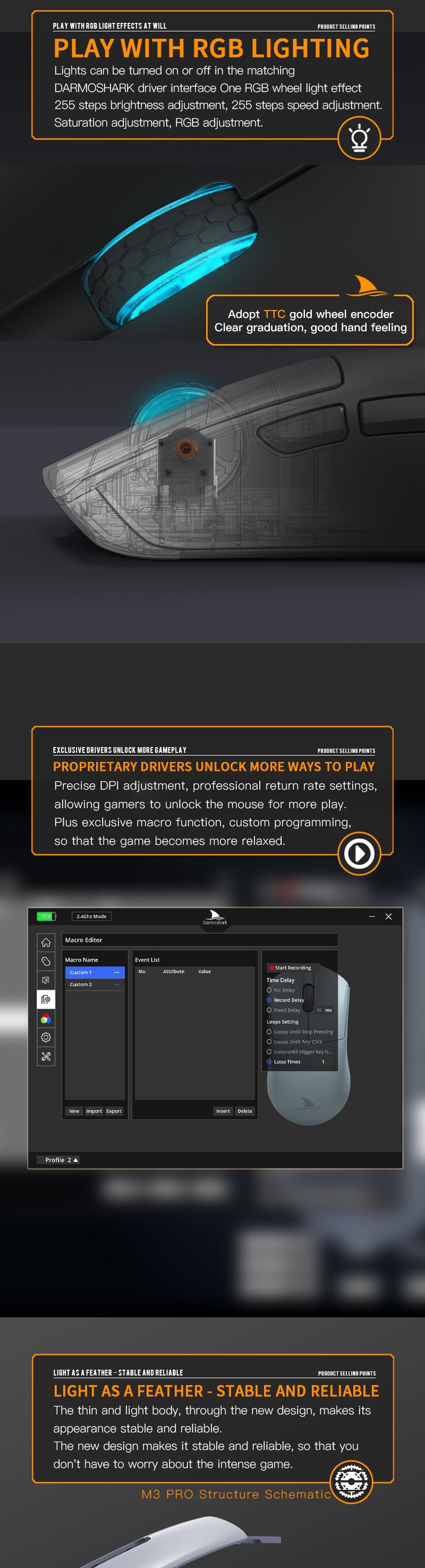Select the Macro Editor sidebar icon
Viewport: 425px width, 1568px height.
click(46, 1000)
